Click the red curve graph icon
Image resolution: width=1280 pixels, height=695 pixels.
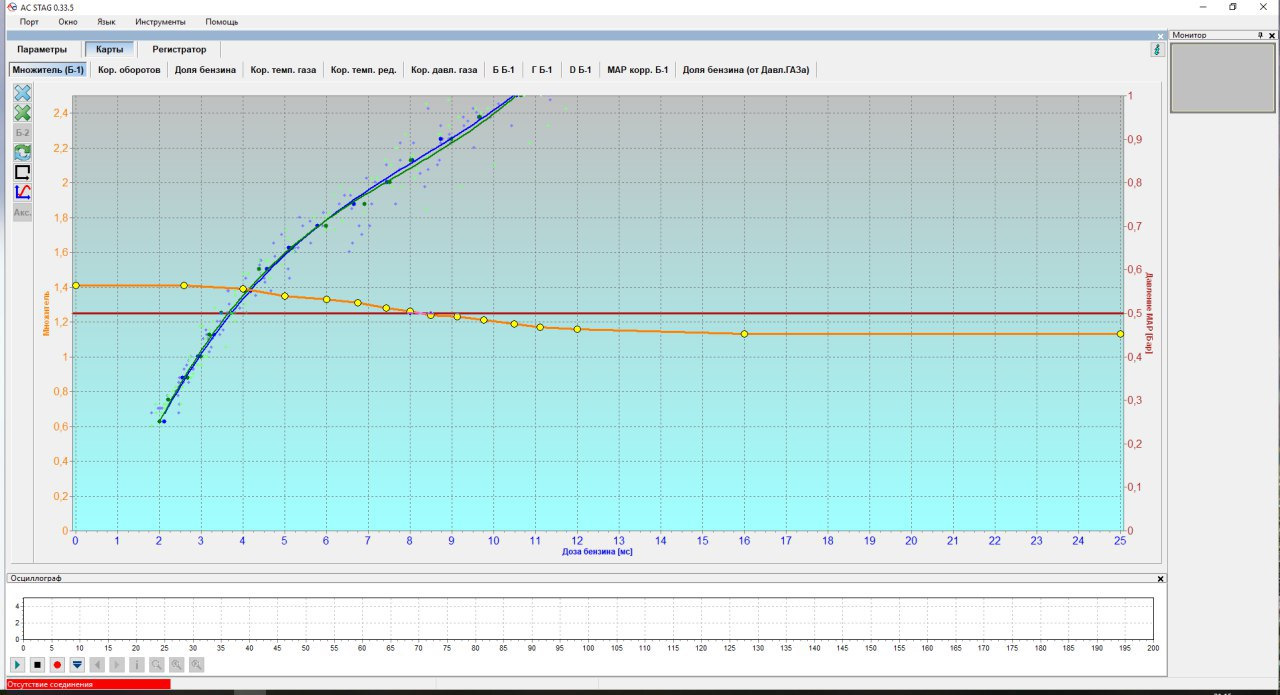click(x=22, y=192)
